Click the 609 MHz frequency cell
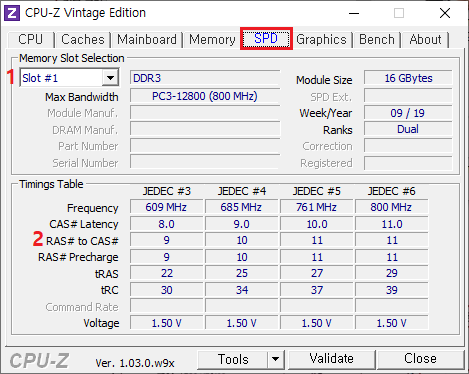 166,207
